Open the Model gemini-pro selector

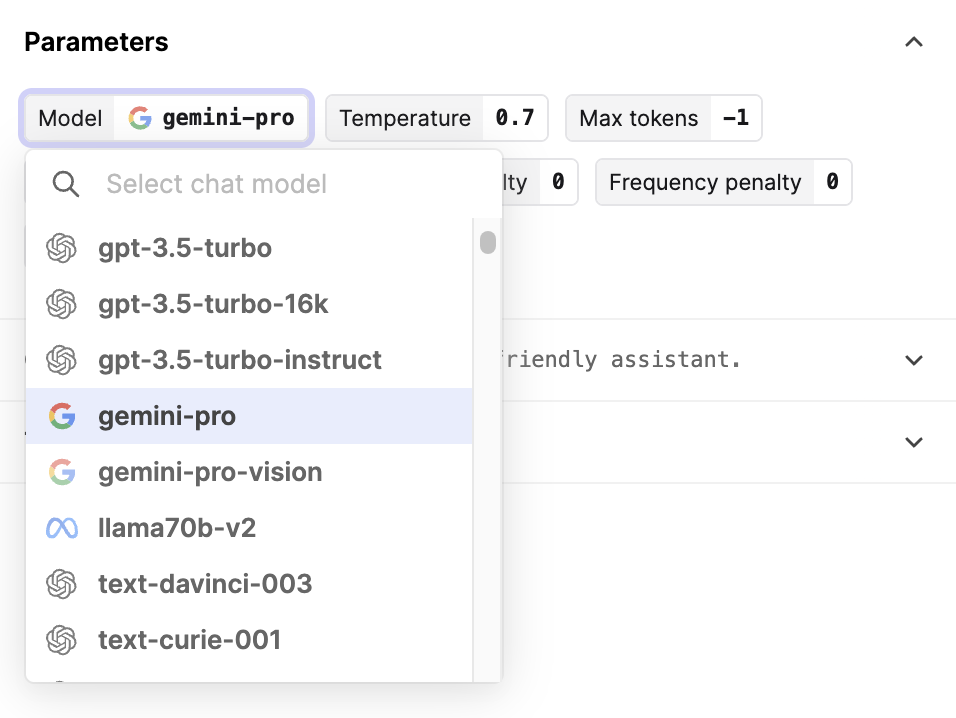point(166,118)
